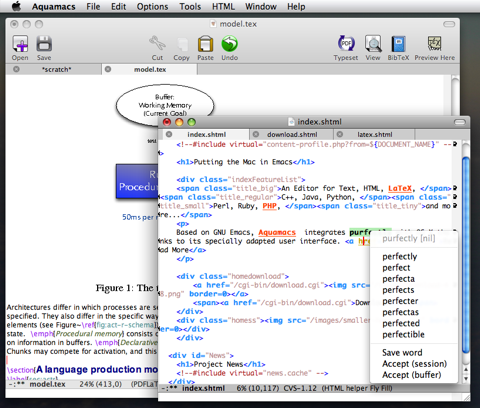Click the underlined word Aquamacs in the editor
This screenshot has width=480, height=408.
[x=277, y=232]
